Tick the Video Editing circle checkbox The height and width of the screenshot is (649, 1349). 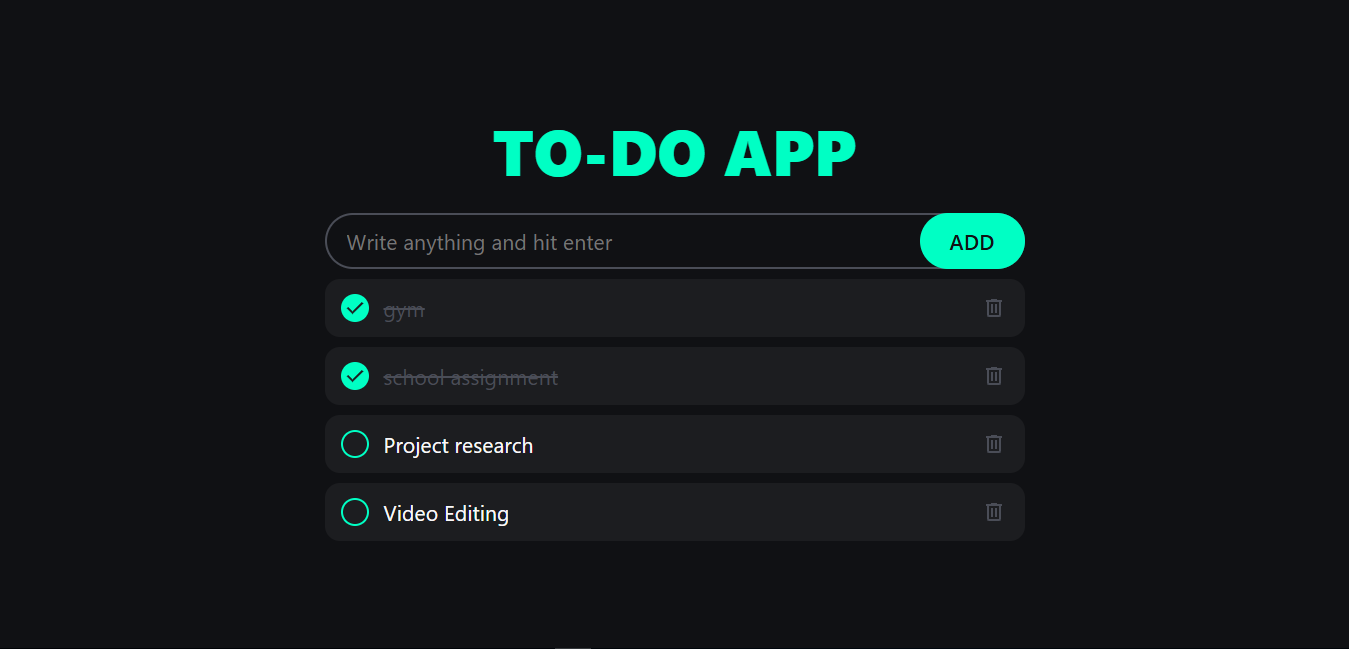tap(355, 512)
